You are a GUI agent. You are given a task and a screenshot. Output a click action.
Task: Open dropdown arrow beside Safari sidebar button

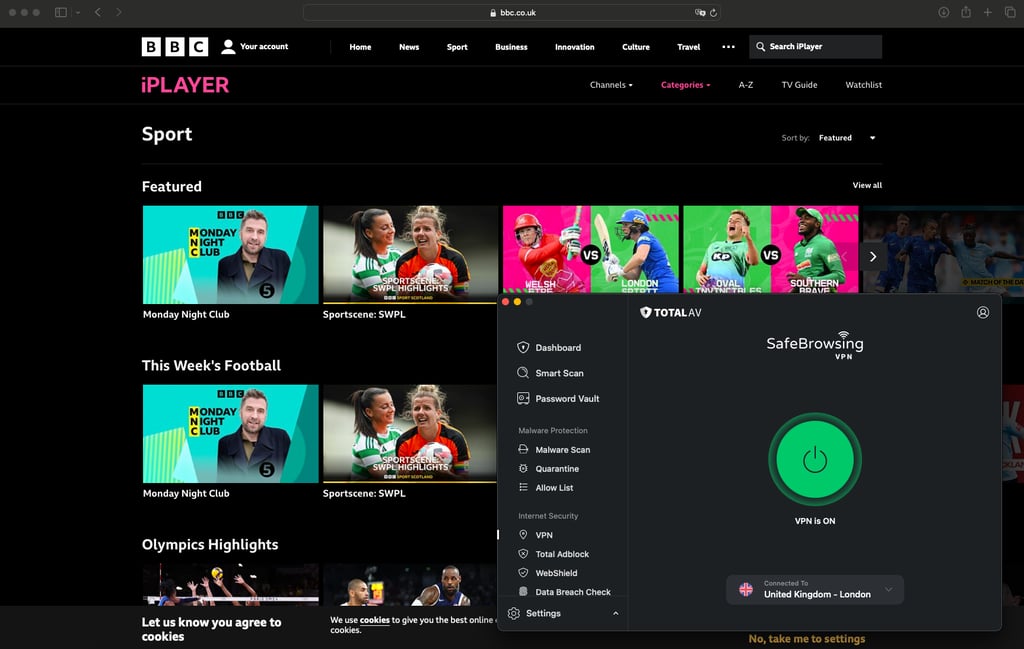(x=78, y=12)
